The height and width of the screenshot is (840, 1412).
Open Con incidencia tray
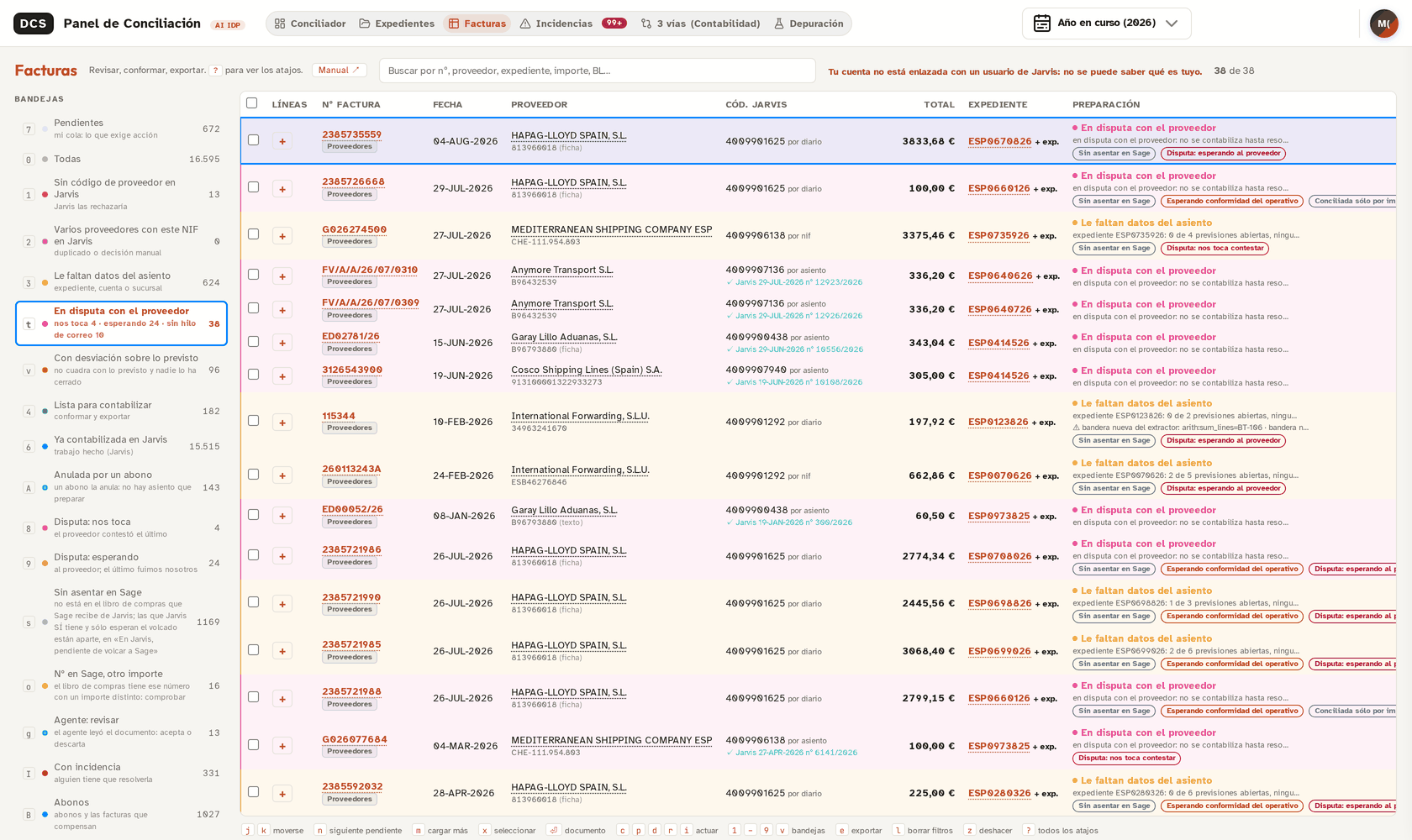click(121, 773)
